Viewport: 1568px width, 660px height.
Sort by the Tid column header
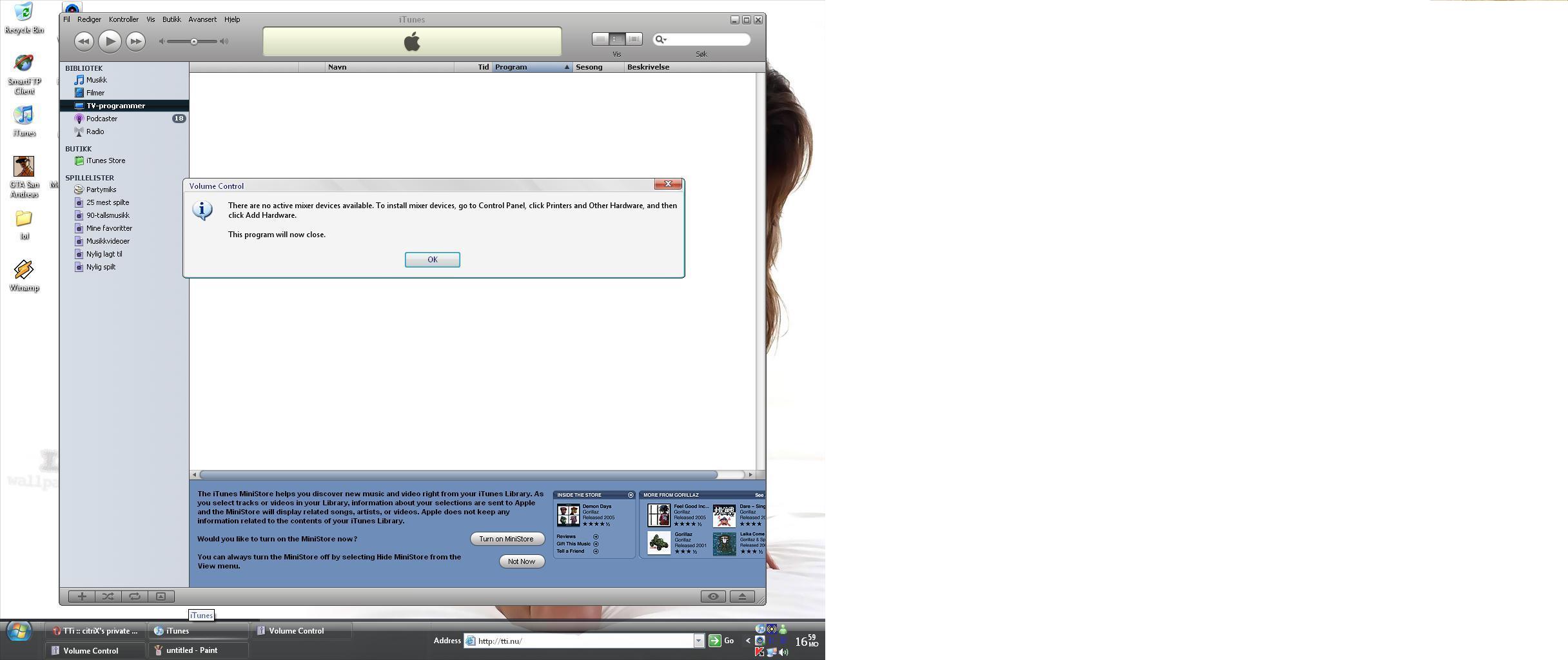coord(473,67)
